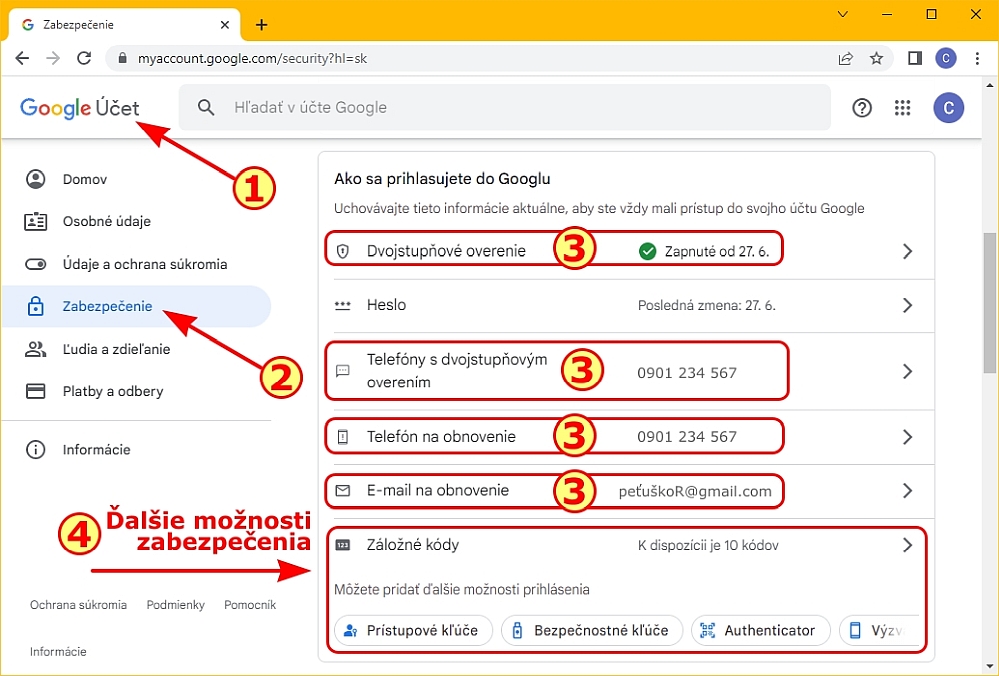Go back to the previous page
This screenshot has width=999, height=676.
22,59
